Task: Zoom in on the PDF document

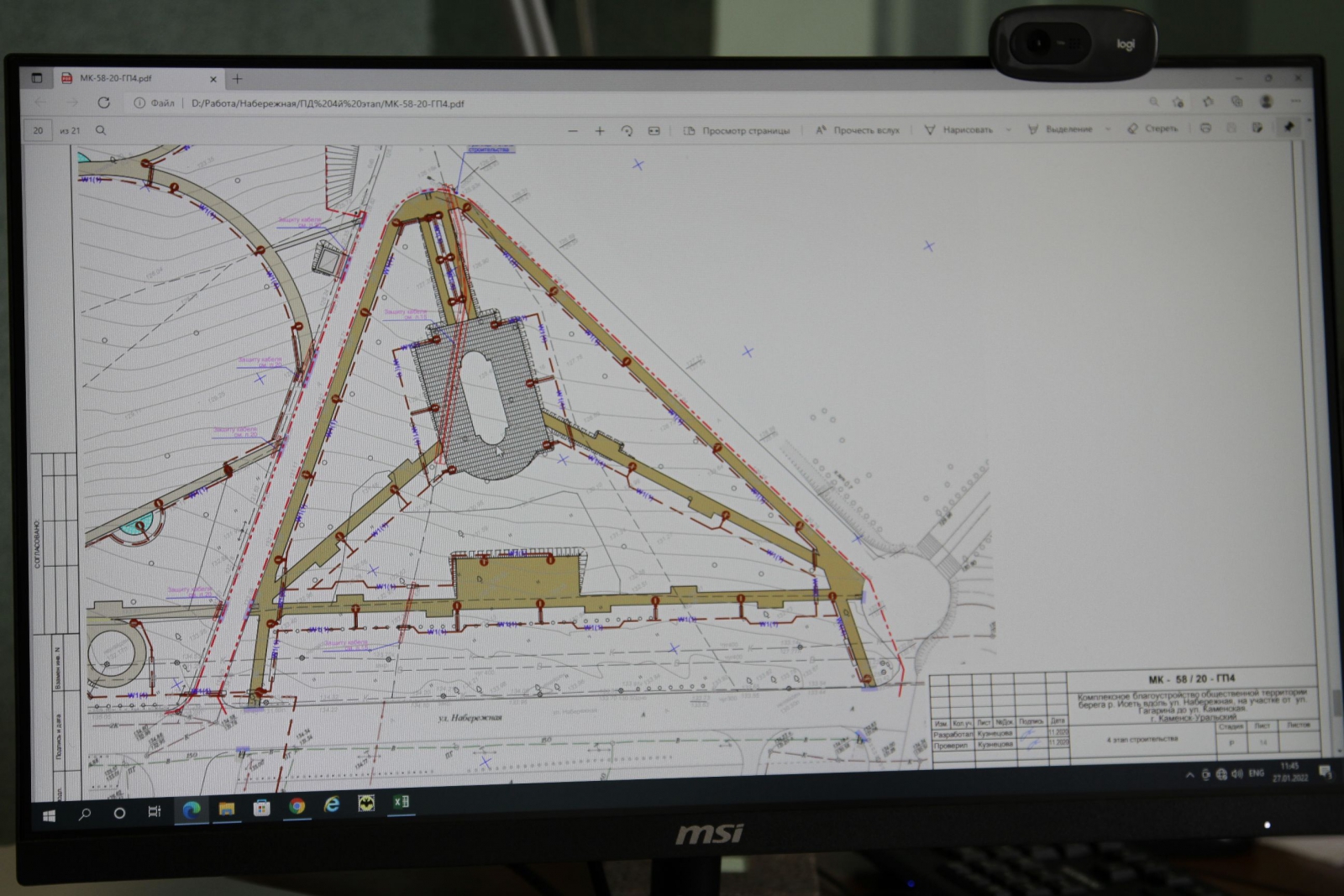Action: coord(600,131)
